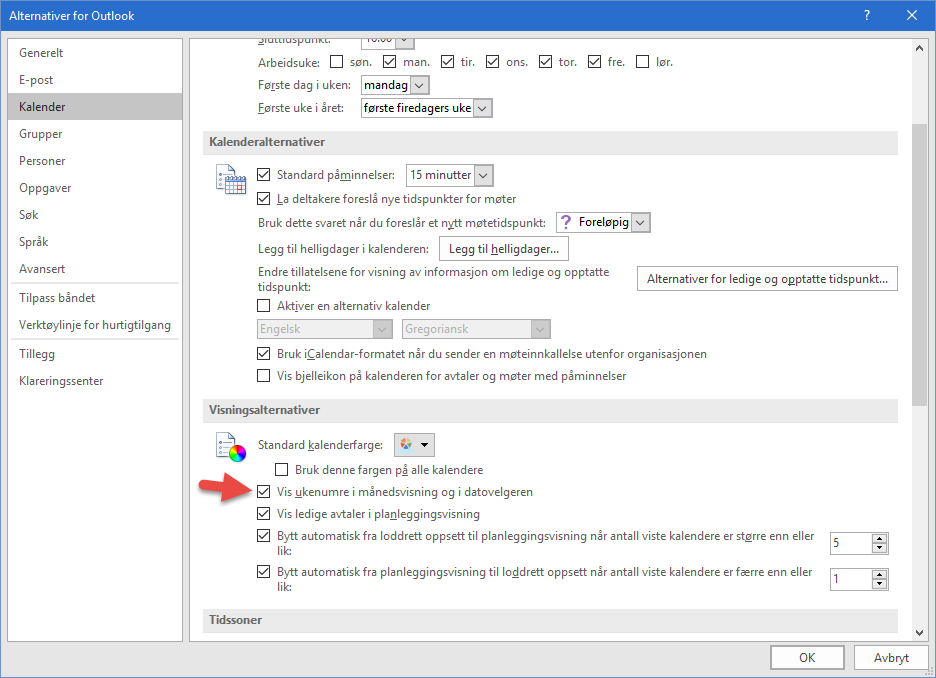The height and width of the screenshot is (678, 936).
Task: Open the Tillegg category
Action: point(95,354)
